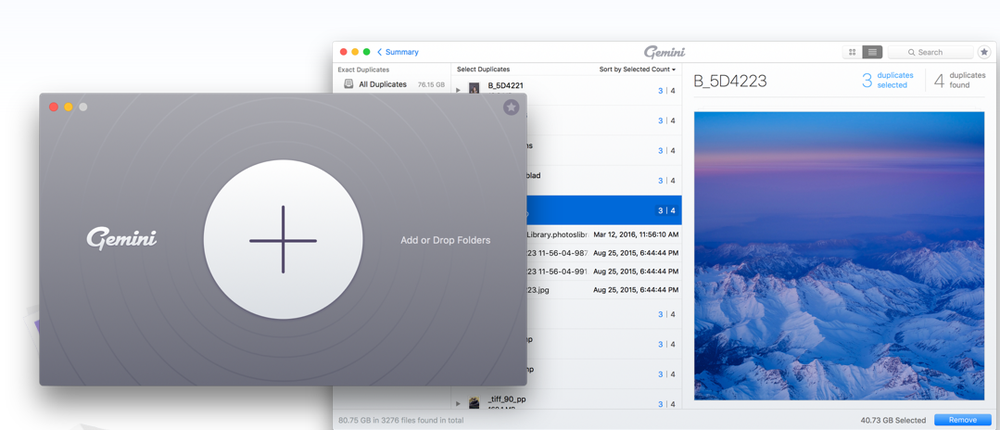The height and width of the screenshot is (430, 1000).
Task: Click the 'Select Duplicates' column heading
Action: point(483,70)
